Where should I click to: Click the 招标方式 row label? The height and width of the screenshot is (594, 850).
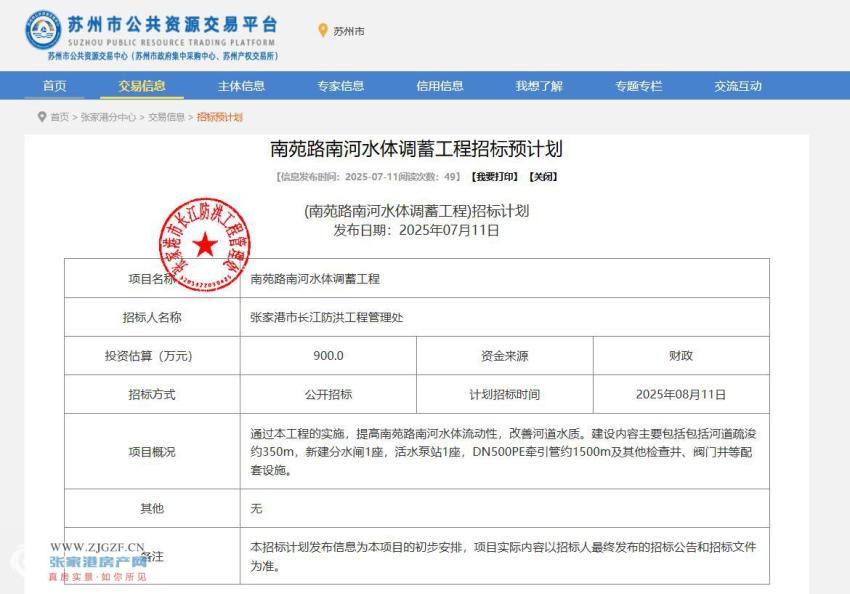click(x=152, y=395)
